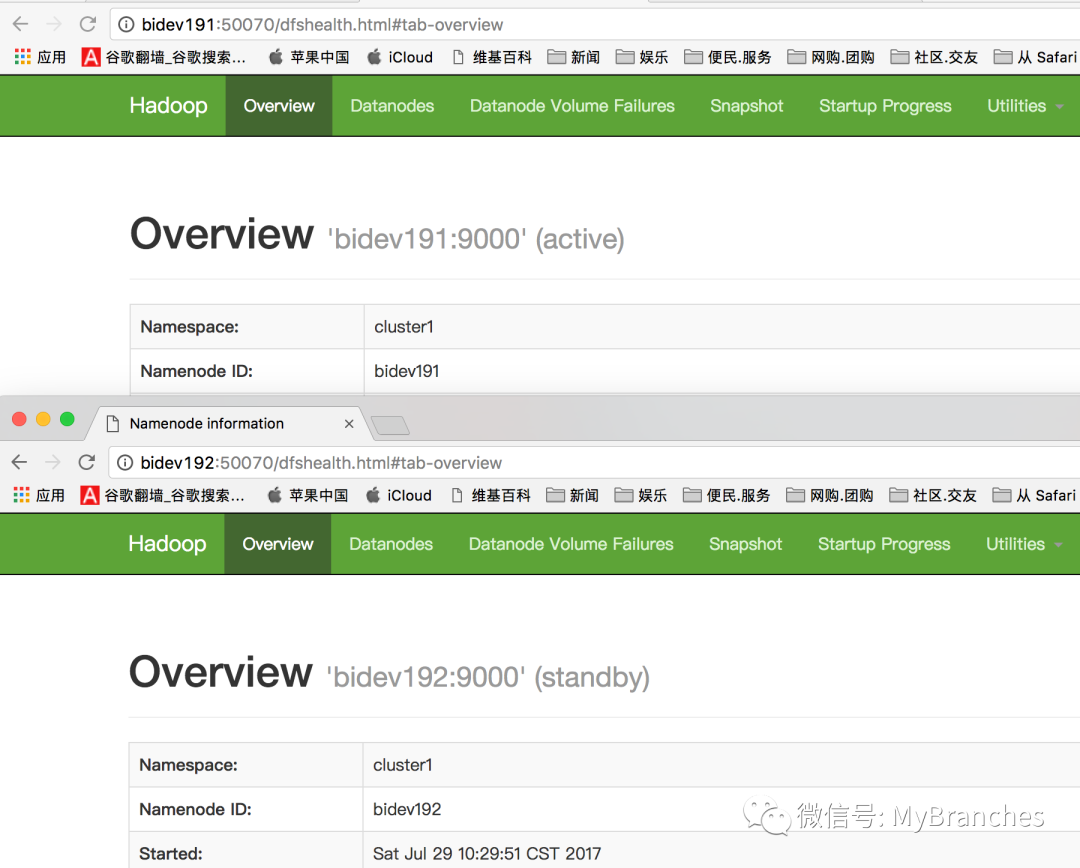
Task: Open the 谷歌翻墙 bookmark in the bidev192 window
Action: pos(162,495)
